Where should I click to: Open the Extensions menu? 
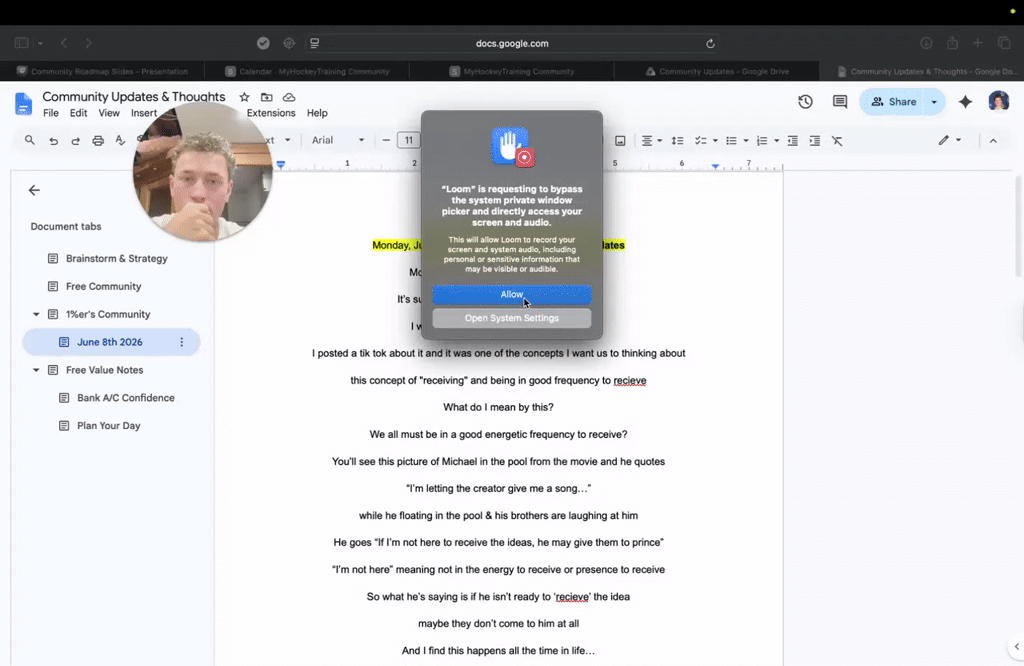[x=271, y=113]
